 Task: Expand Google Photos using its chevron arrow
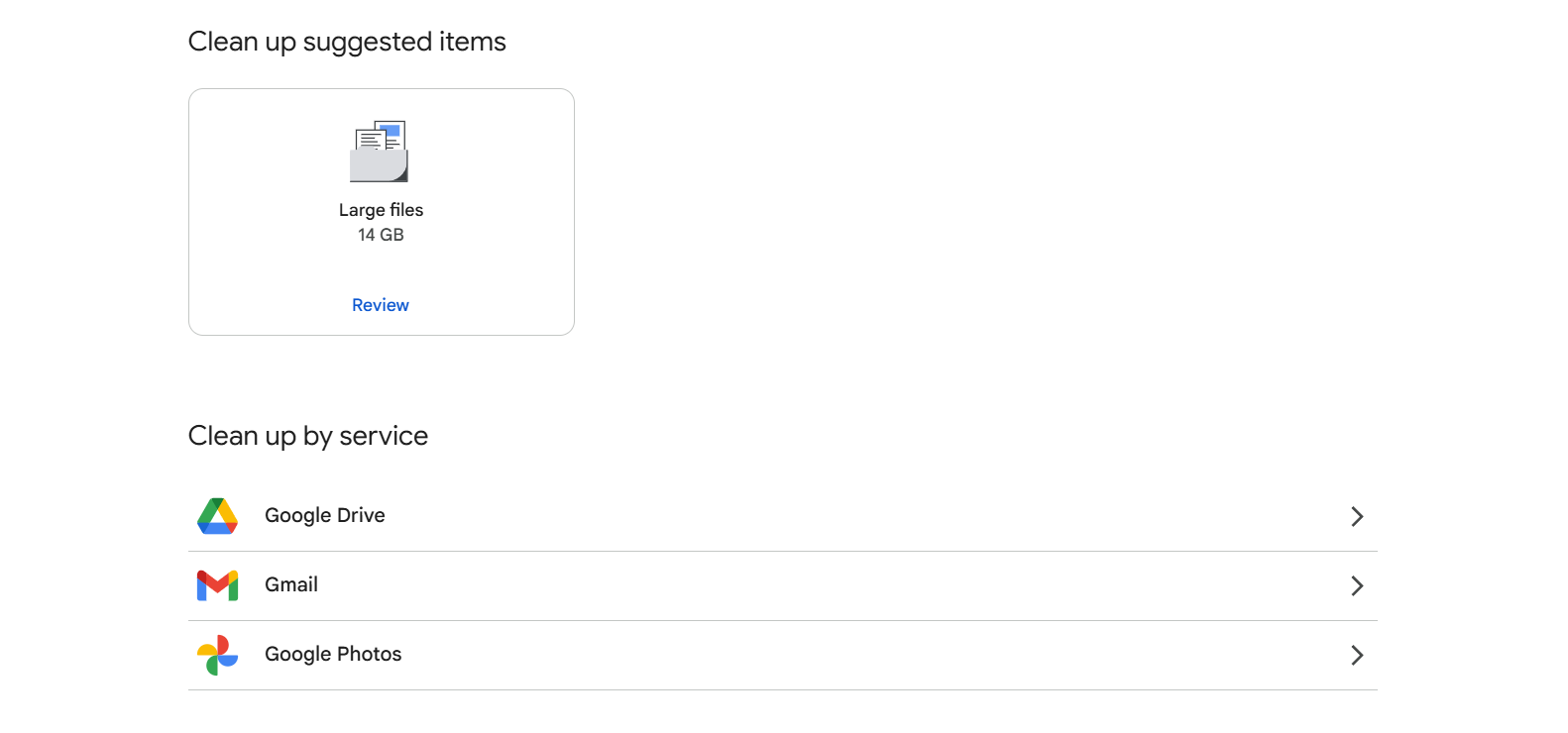click(1357, 655)
